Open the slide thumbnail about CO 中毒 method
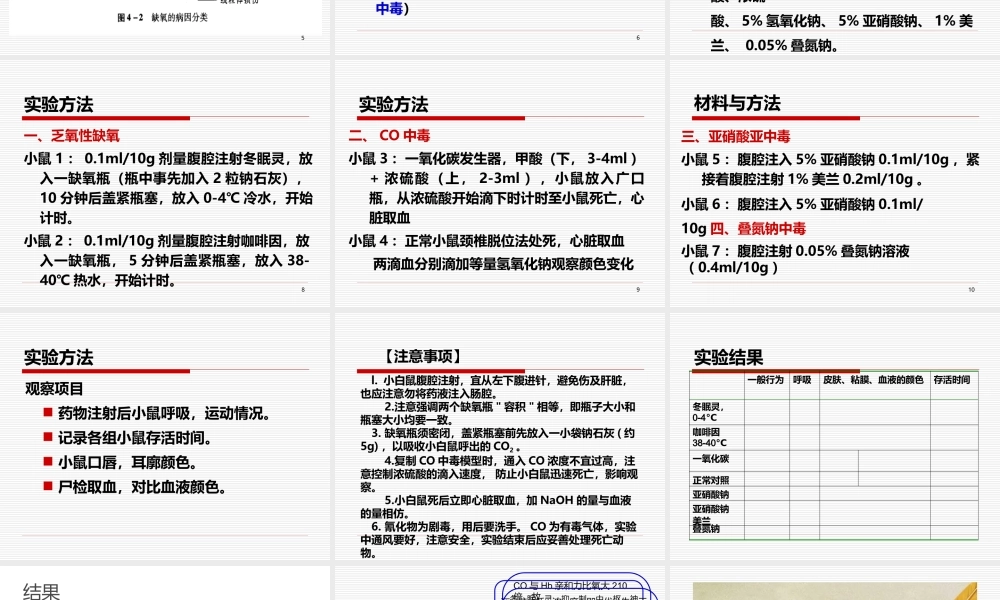Viewport: 1000px width, 600px height. pos(499,184)
